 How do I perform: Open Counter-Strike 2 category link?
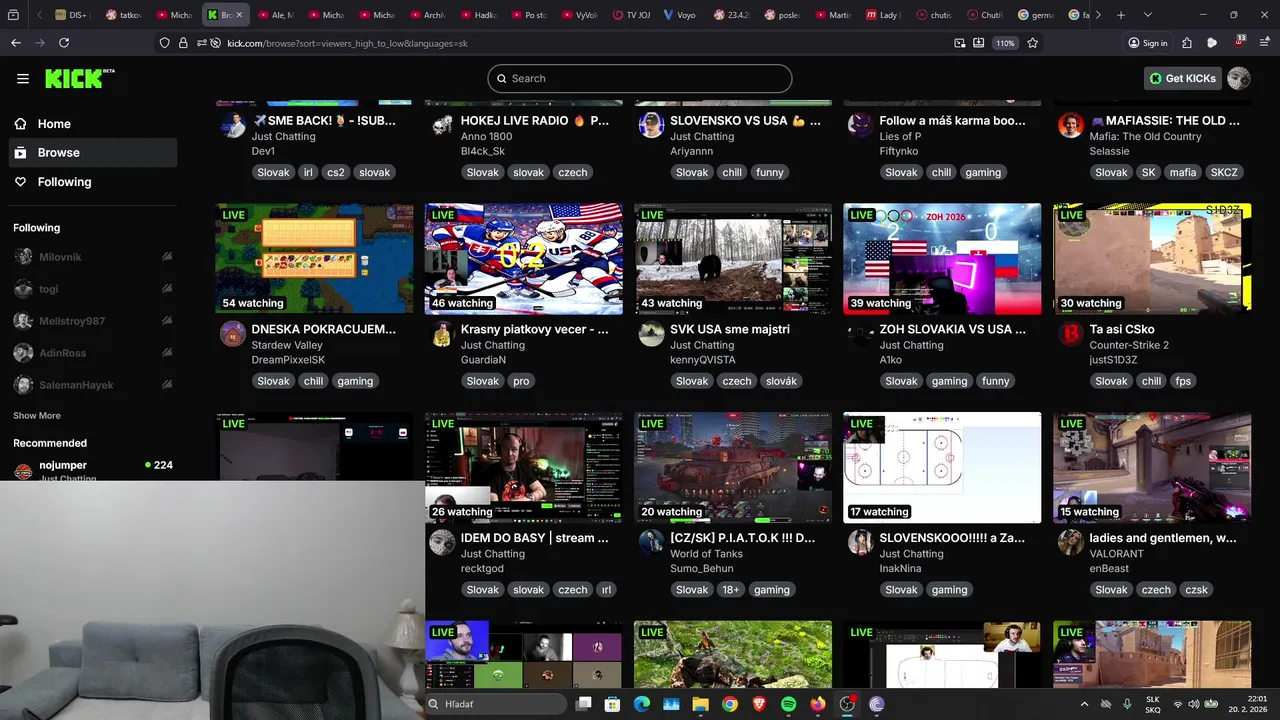point(1129,345)
